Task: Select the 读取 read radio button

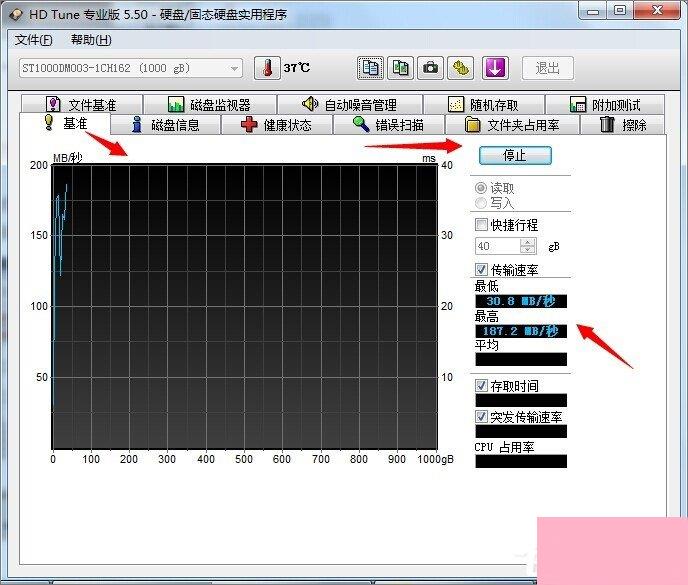Action: [481, 188]
